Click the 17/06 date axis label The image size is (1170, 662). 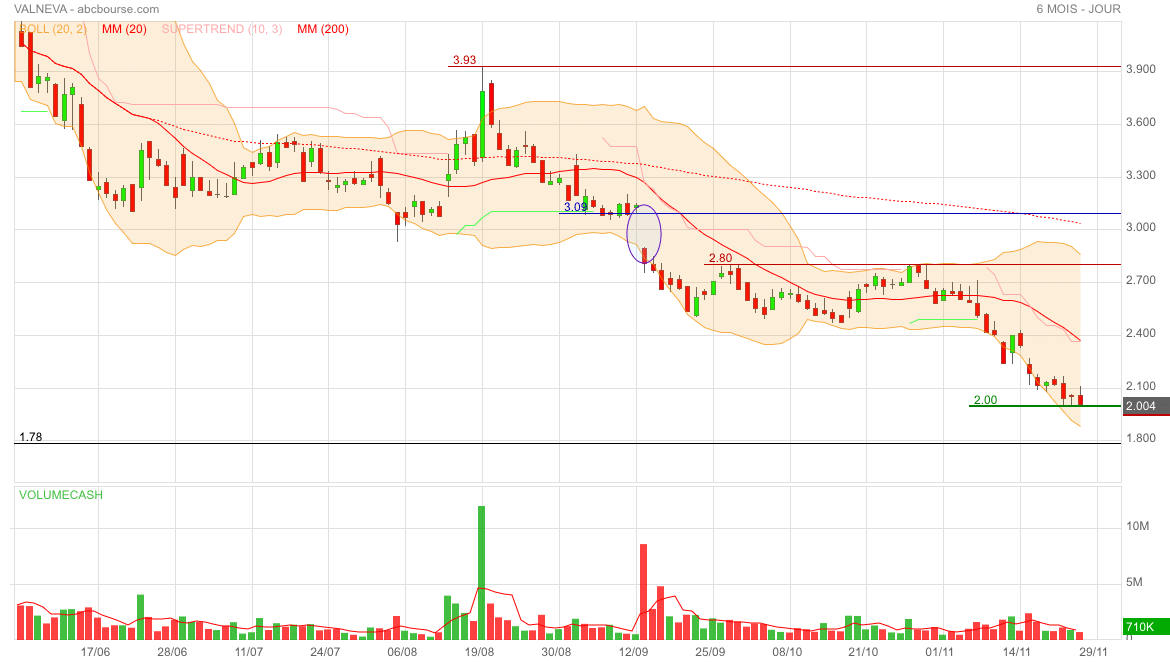click(x=95, y=652)
